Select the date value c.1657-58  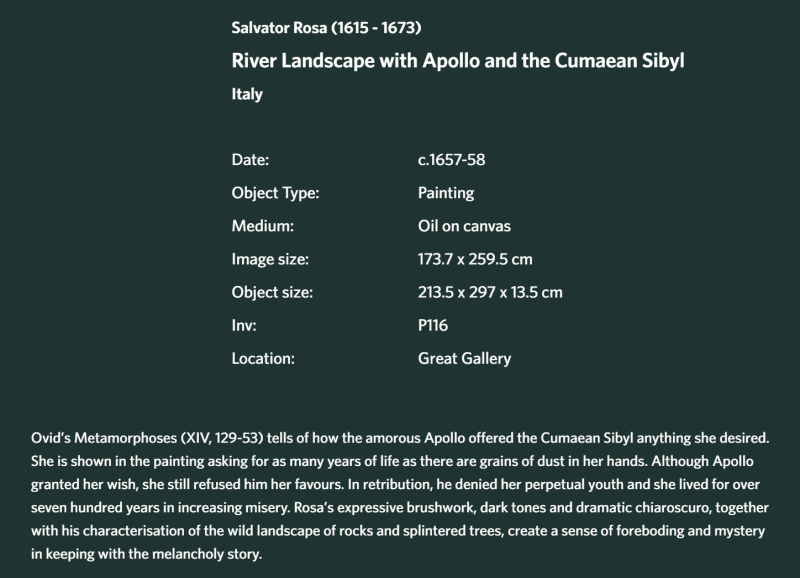tap(452, 160)
